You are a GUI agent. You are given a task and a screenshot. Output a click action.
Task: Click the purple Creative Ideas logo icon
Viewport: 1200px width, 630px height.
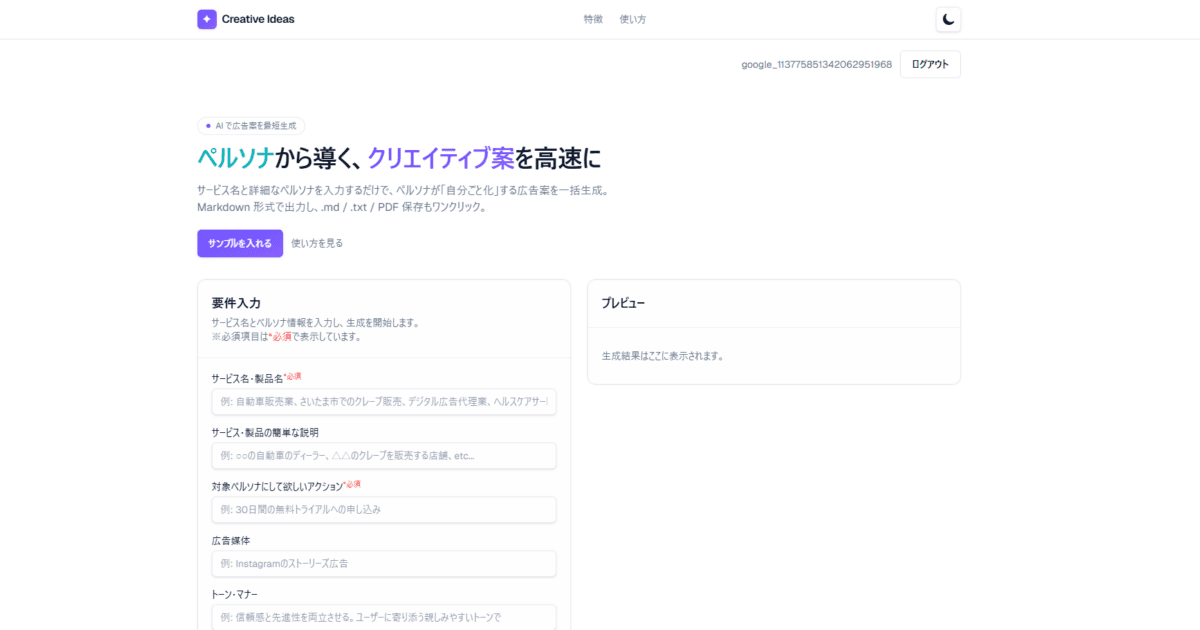click(x=206, y=18)
